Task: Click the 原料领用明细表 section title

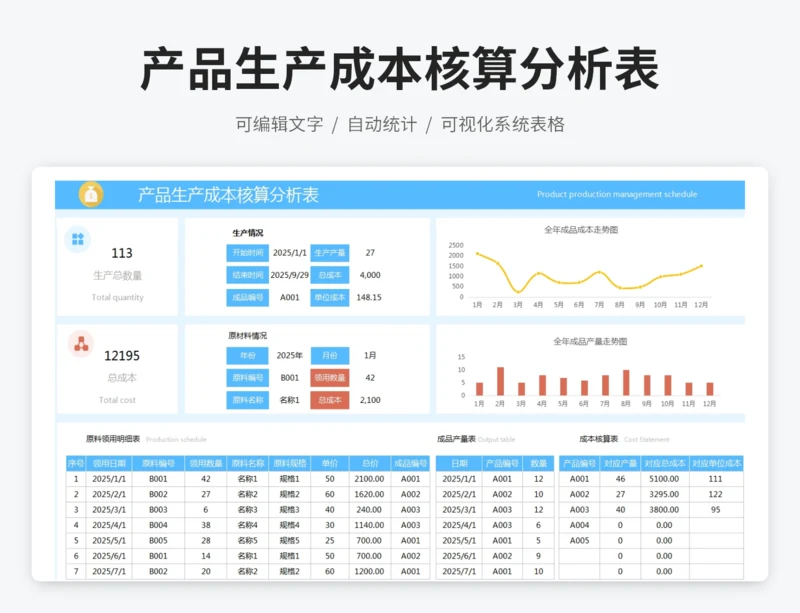Action: [113, 439]
